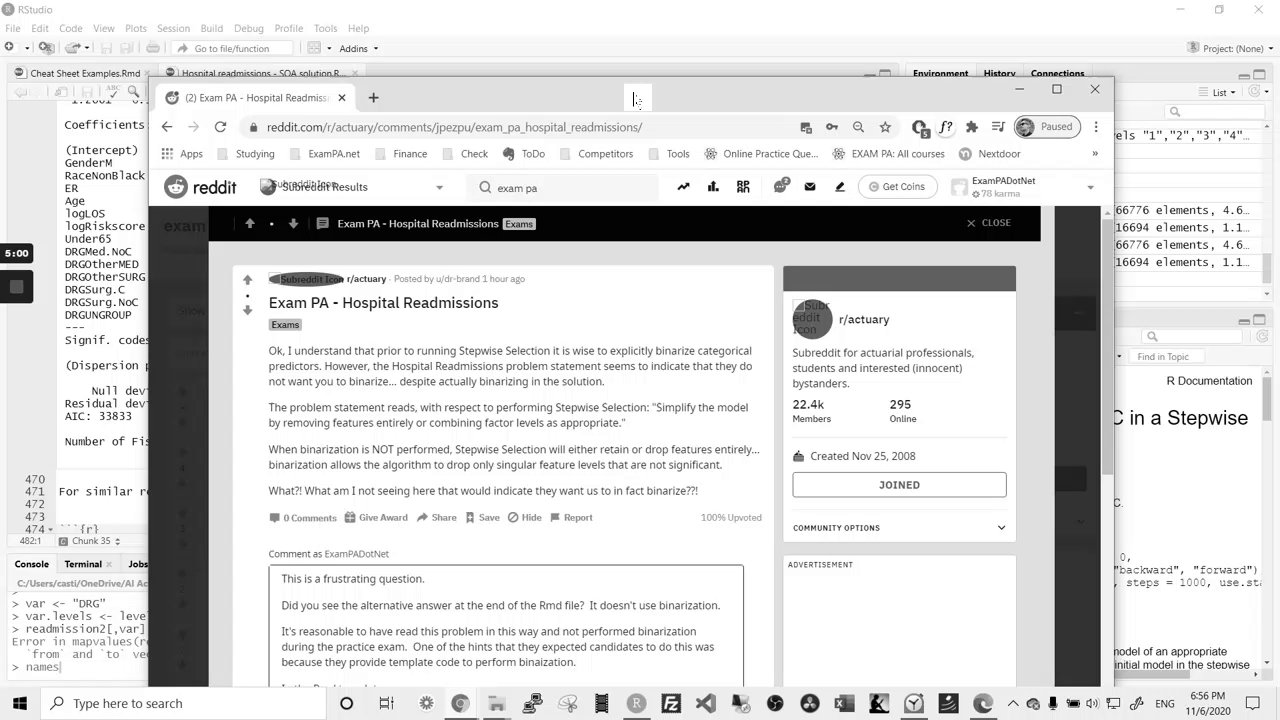Image resolution: width=1280 pixels, height=720 pixels.
Task: Click the Paused profile button in Chrome
Action: point(1045,127)
